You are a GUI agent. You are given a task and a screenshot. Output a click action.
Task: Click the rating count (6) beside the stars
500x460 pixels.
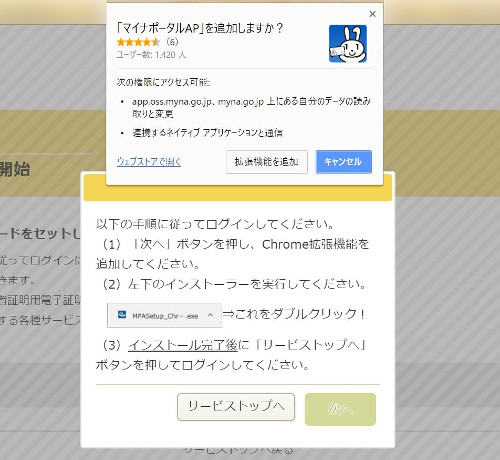point(172,42)
